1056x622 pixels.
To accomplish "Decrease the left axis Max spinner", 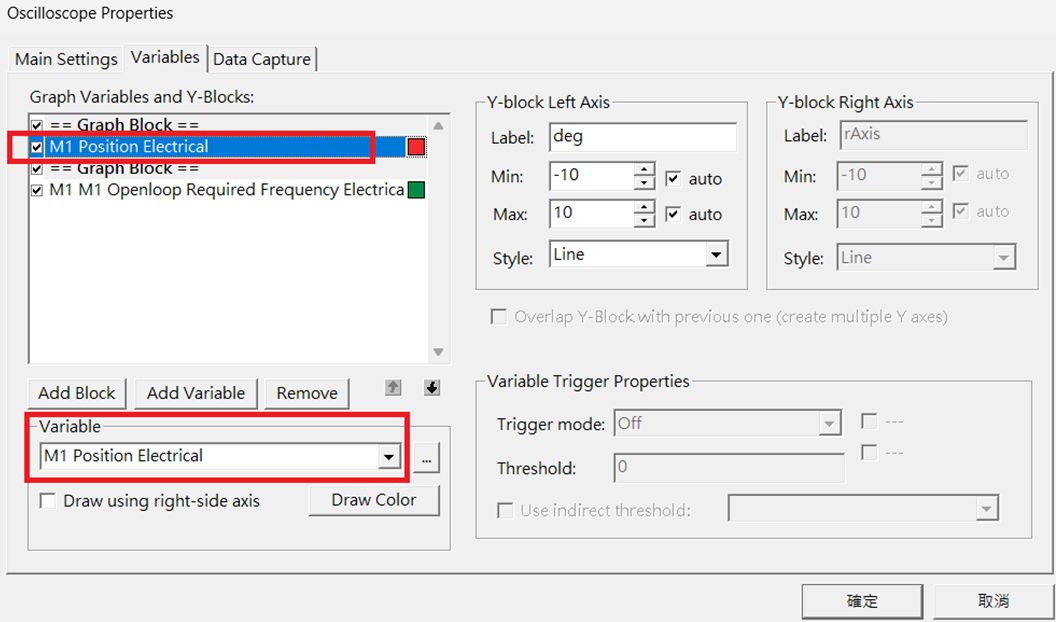I will pos(645,221).
